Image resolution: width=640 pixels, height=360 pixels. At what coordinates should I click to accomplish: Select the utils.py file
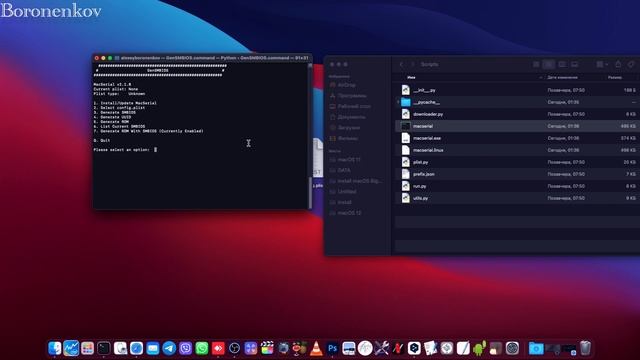tap(518, 198)
